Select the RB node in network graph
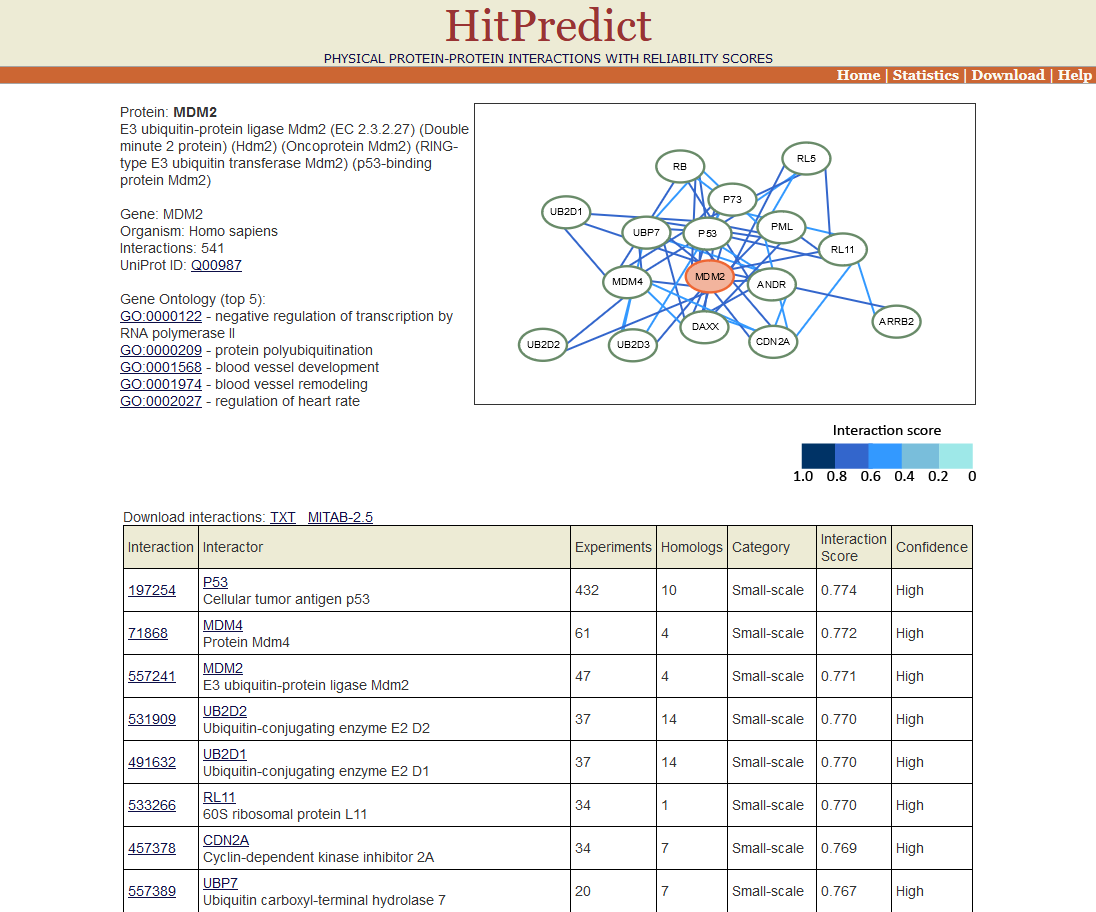Screen dimensions: 1096x912 pyautogui.click(x=679, y=166)
